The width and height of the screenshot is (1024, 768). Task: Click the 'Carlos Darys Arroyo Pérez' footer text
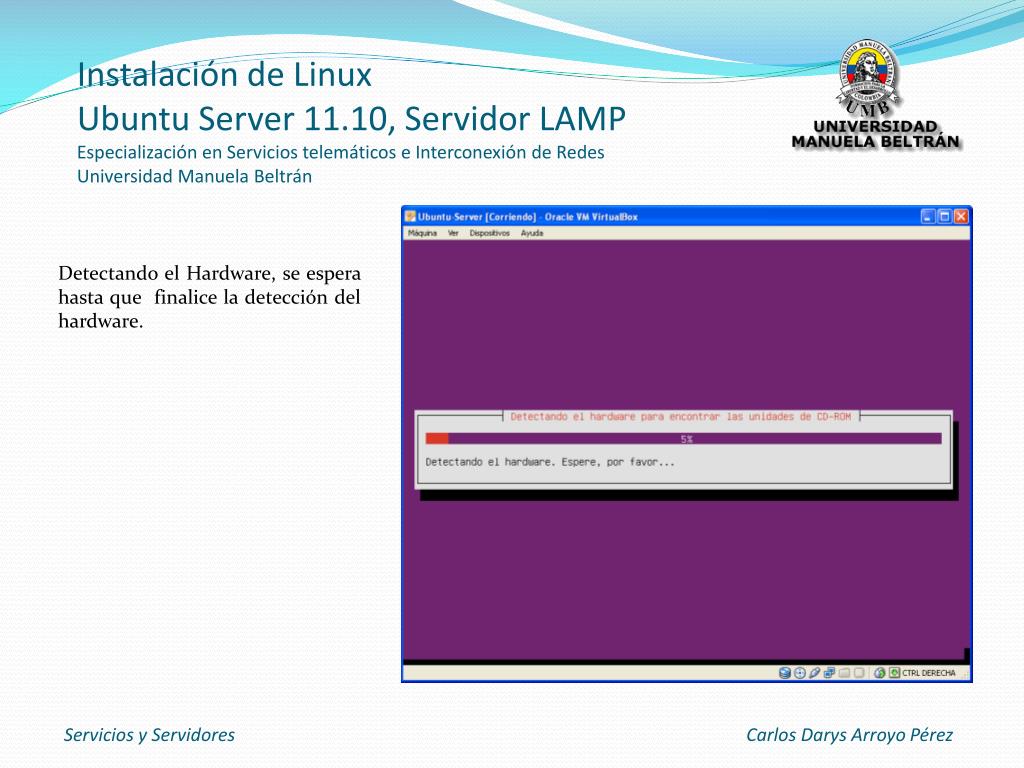tap(849, 735)
